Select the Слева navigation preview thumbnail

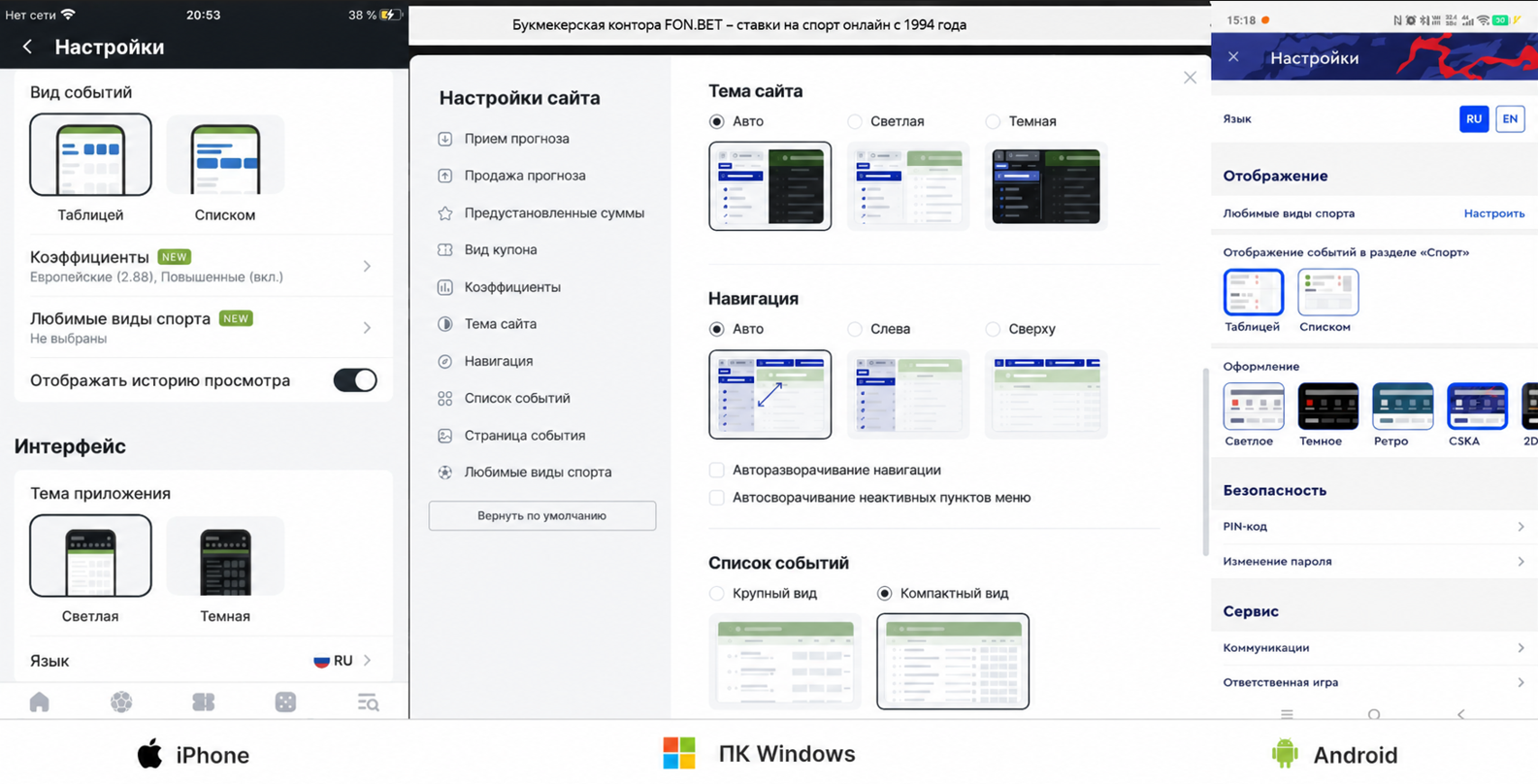point(908,395)
